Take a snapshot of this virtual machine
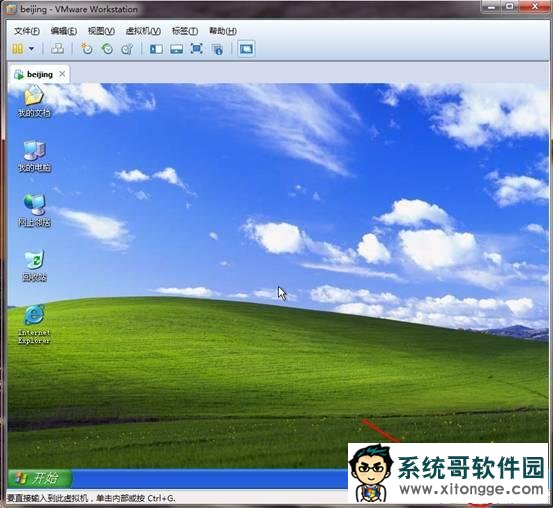Image resolution: width=553 pixels, height=508 pixels. coord(86,49)
